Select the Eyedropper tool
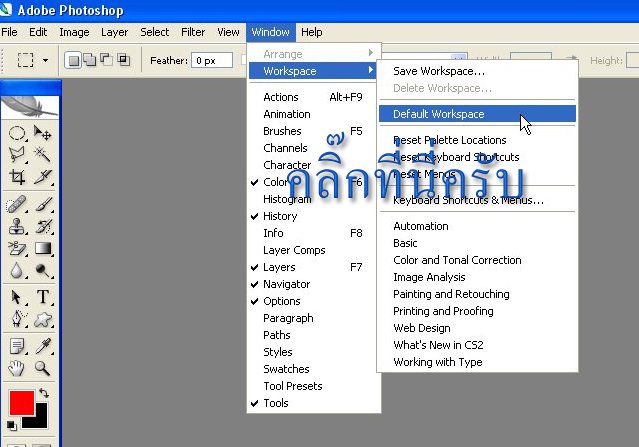639x447 pixels. click(x=42, y=346)
